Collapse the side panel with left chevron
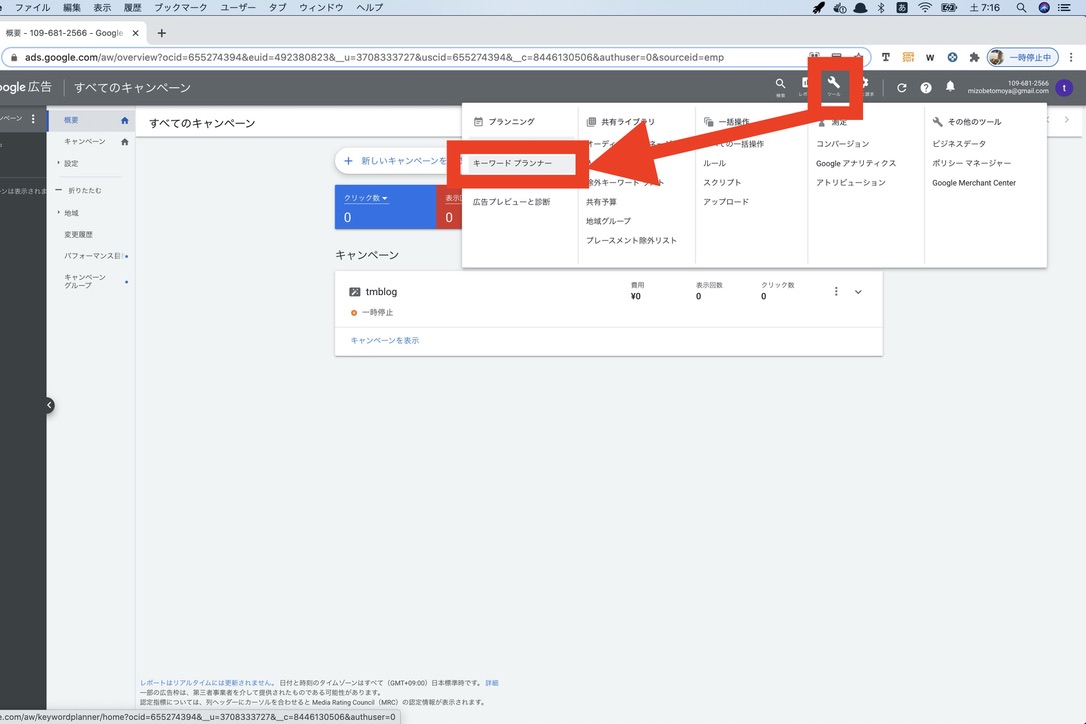 (49, 405)
